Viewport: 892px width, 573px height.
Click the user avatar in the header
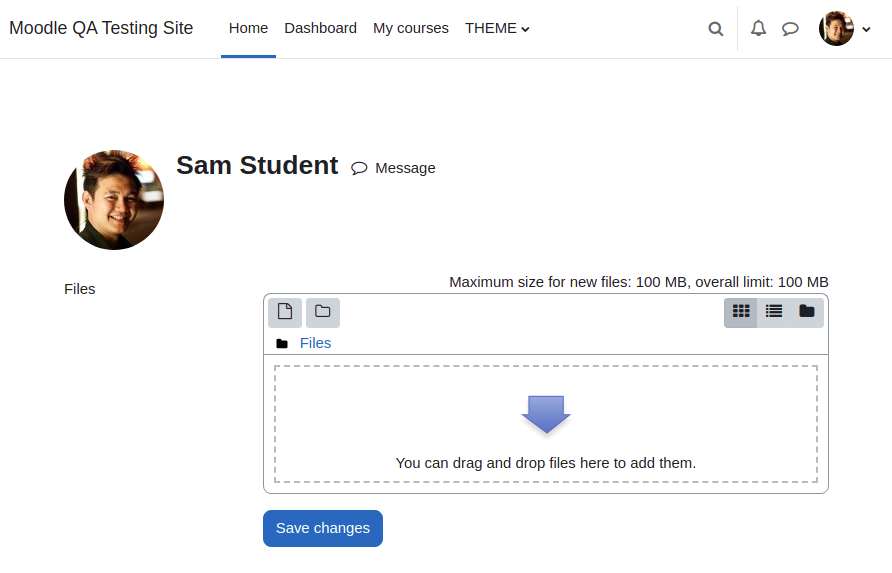tap(836, 28)
